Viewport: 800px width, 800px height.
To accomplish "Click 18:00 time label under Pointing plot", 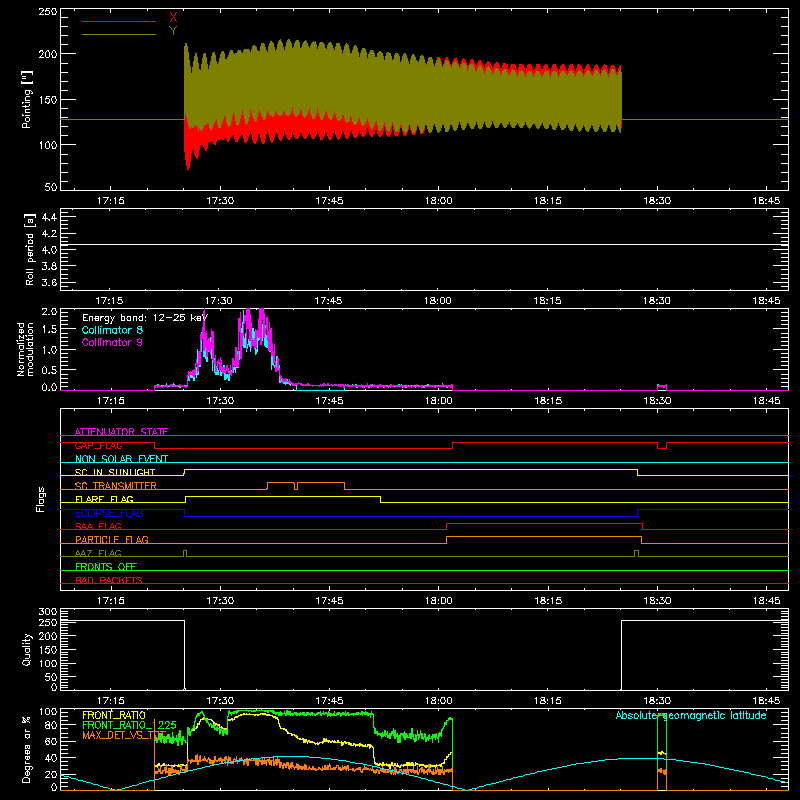I will point(439,201).
